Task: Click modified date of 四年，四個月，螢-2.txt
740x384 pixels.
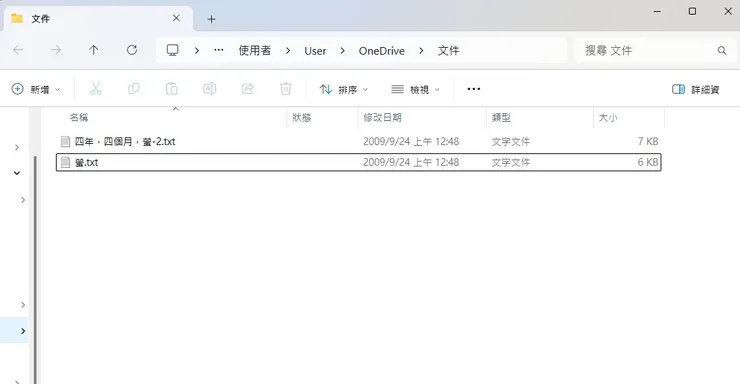Action: (x=411, y=142)
